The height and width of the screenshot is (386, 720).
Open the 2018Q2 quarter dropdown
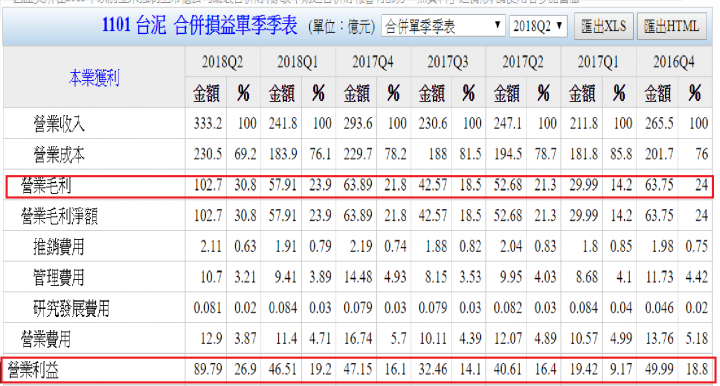tap(538, 26)
